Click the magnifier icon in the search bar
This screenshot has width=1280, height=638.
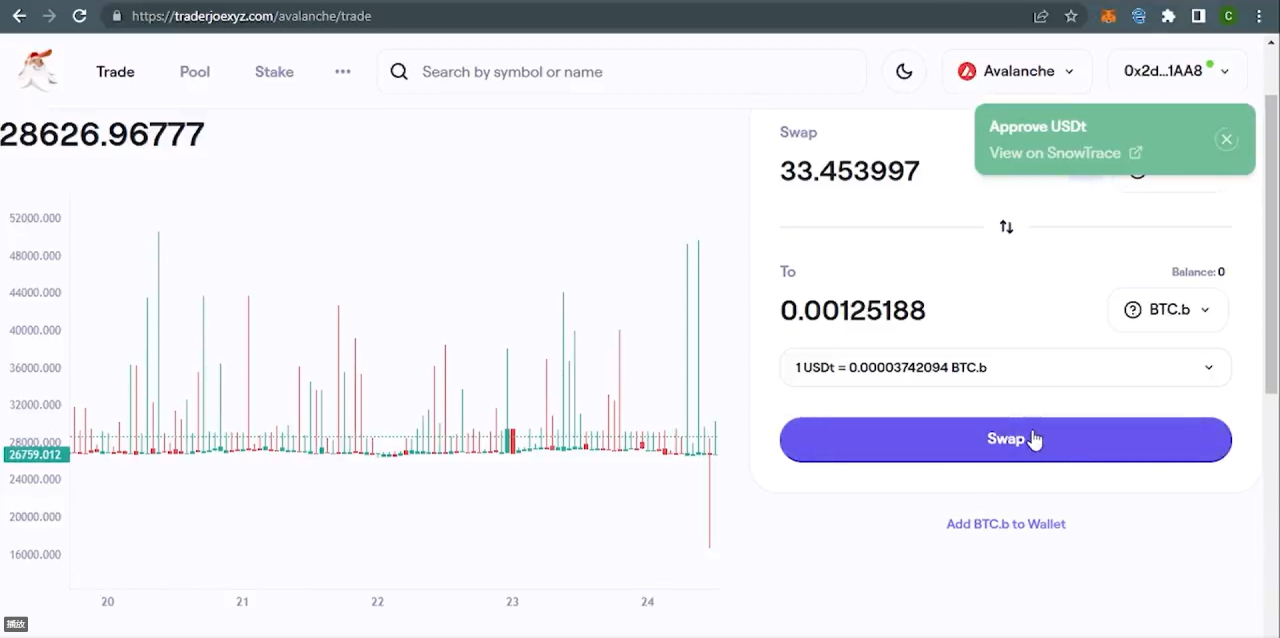(x=399, y=72)
